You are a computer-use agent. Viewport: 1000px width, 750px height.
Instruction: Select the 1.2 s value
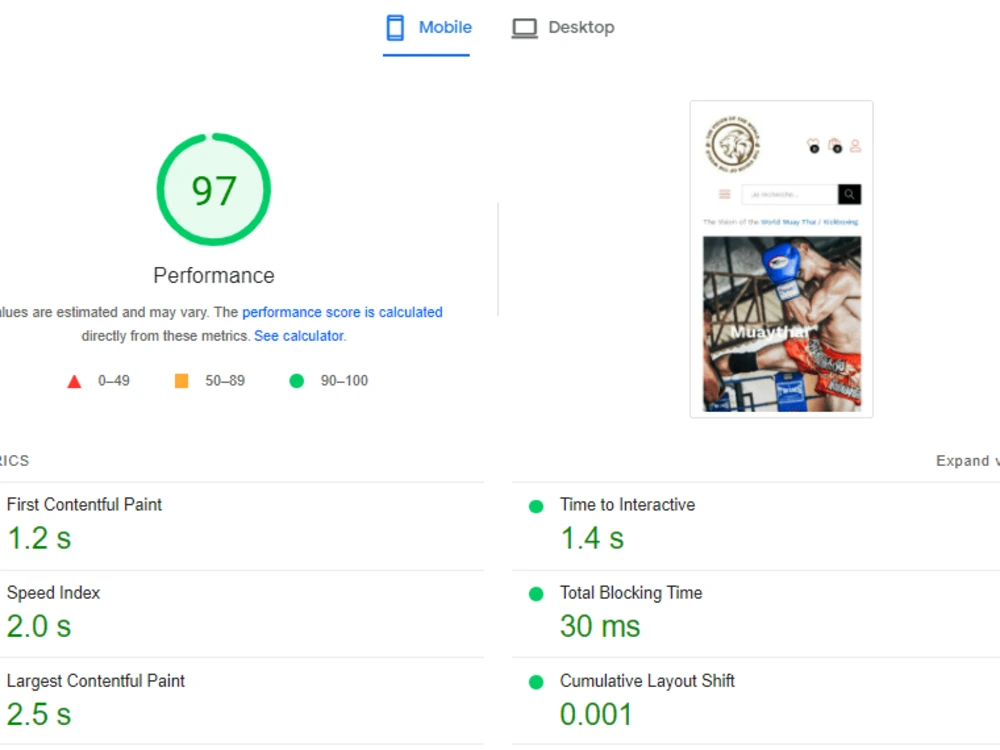click(39, 538)
